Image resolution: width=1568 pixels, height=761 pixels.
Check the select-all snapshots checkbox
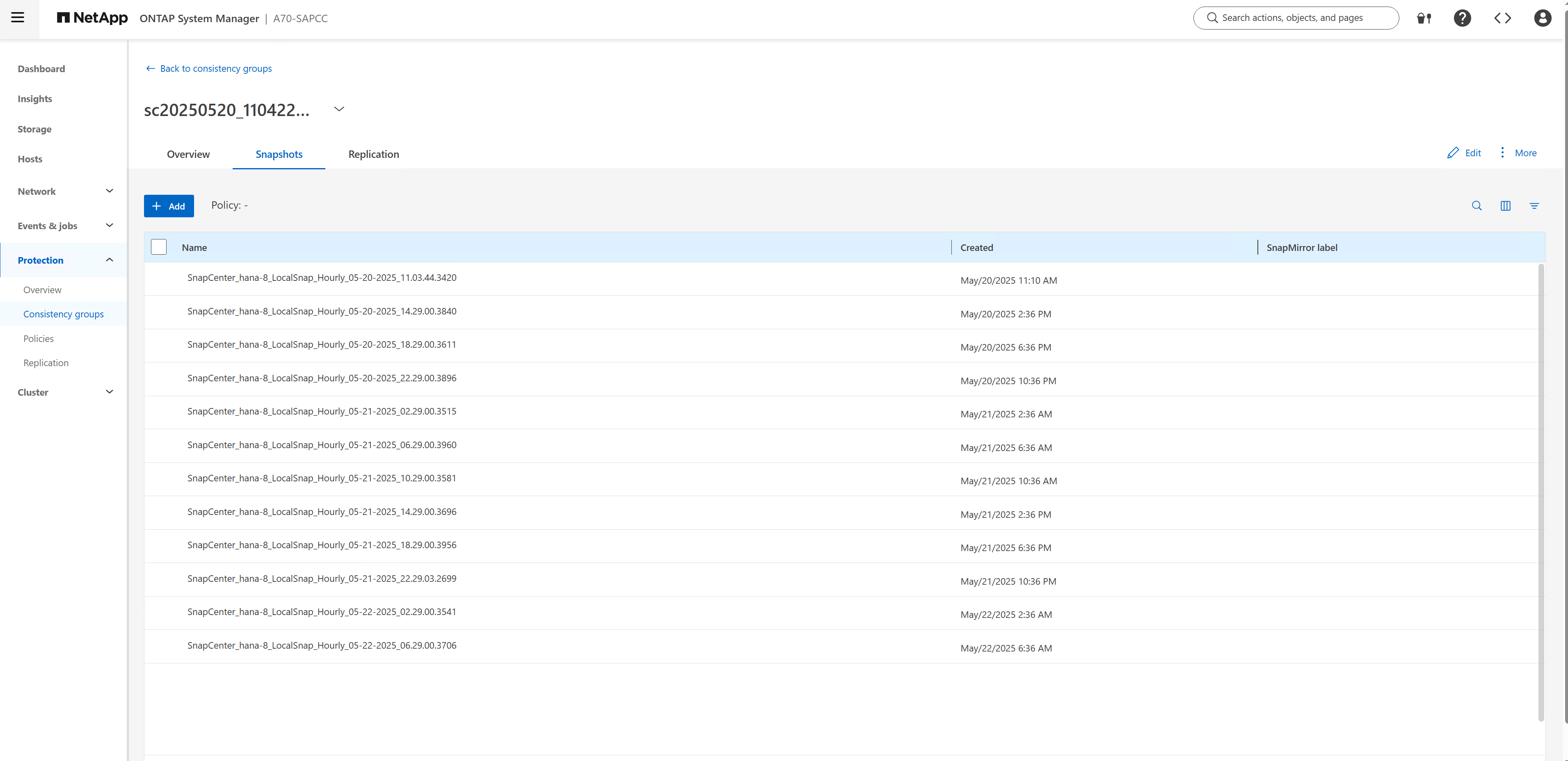click(159, 247)
